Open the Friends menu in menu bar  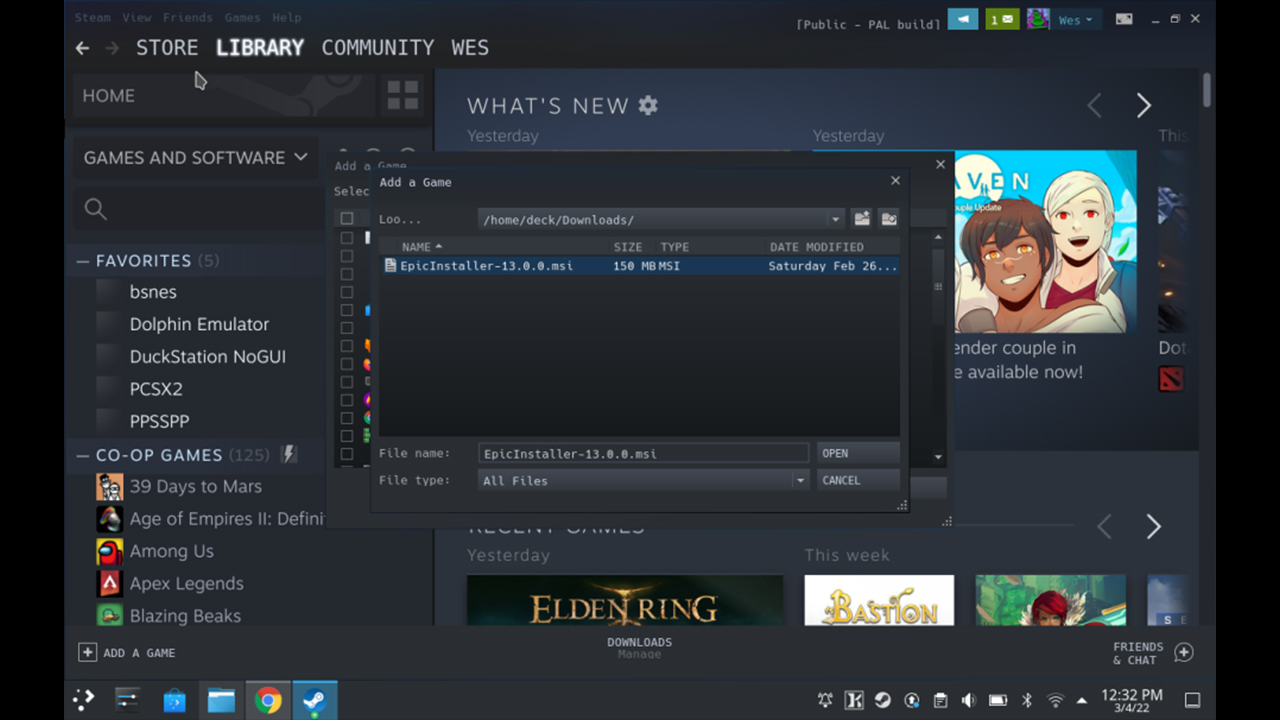point(187,18)
